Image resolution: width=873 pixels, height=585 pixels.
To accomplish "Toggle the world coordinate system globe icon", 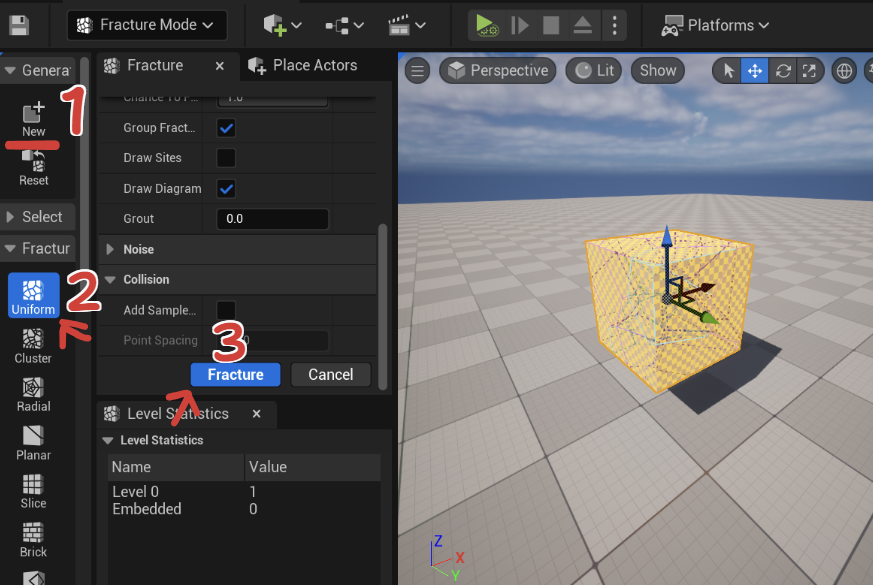I will point(844,71).
